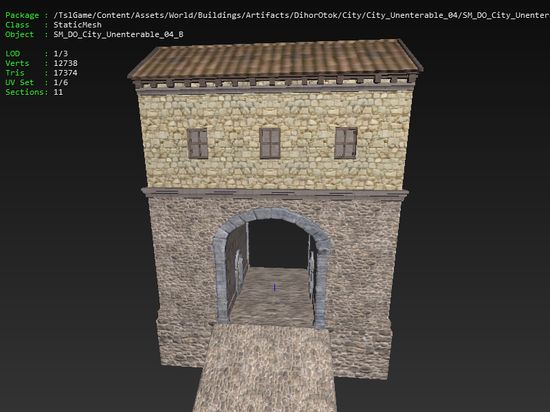Select the middle window on the upper wall

click(270, 143)
